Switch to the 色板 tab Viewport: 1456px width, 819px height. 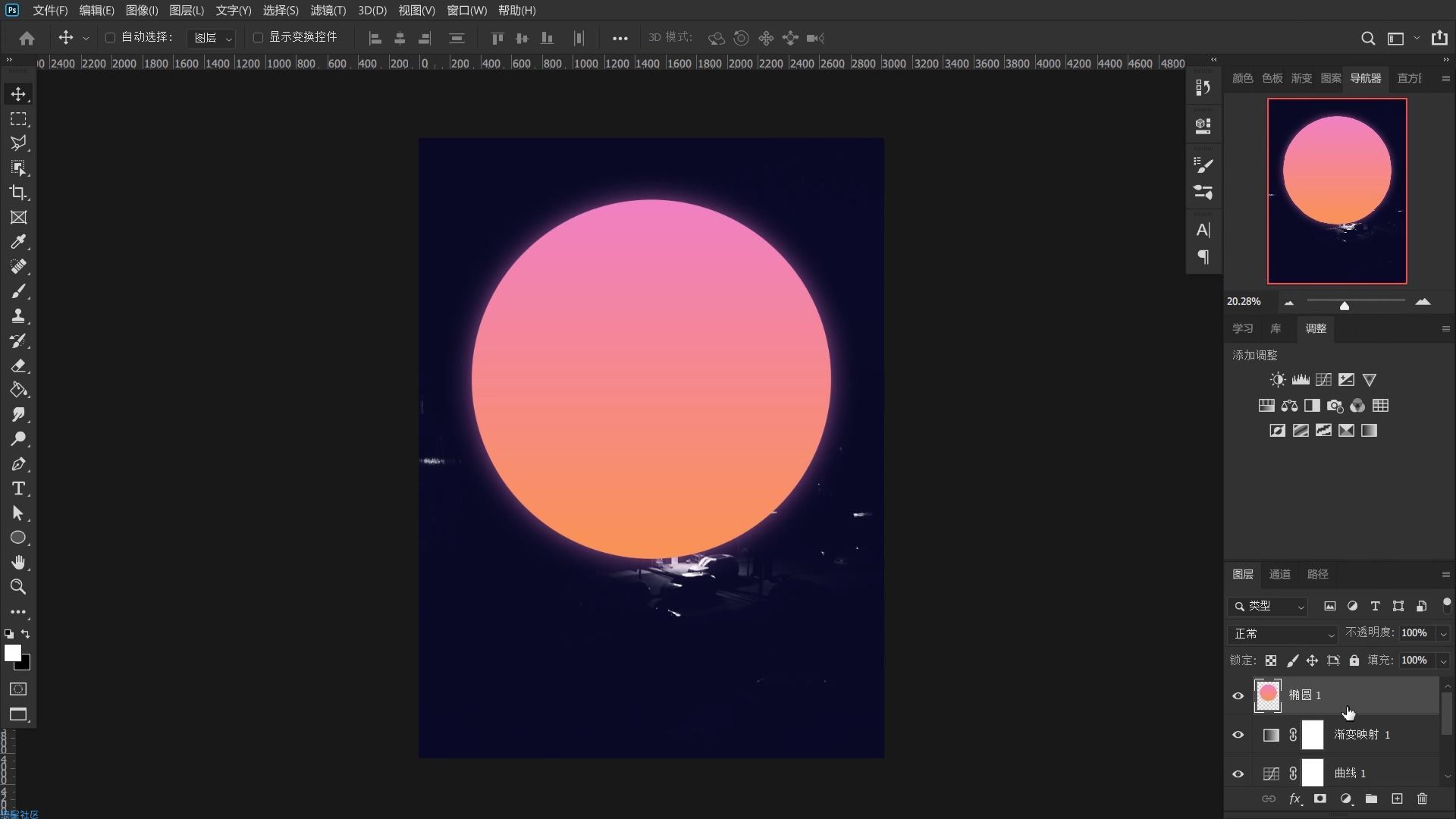(x=1272, y=78)
